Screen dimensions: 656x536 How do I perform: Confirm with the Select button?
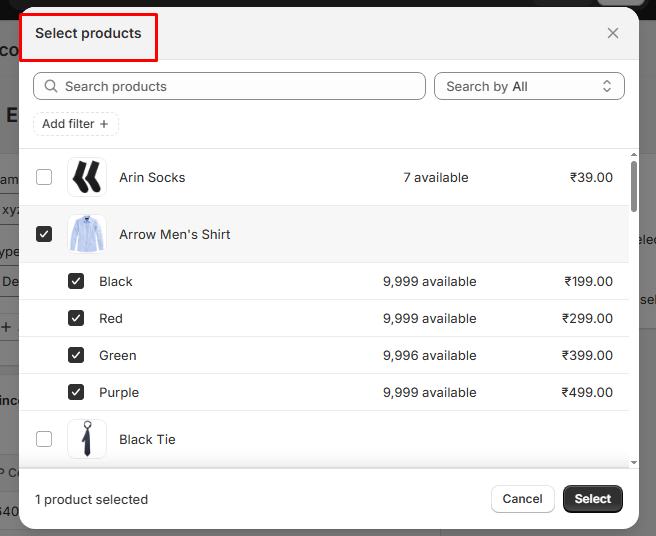tap(592, 499)
